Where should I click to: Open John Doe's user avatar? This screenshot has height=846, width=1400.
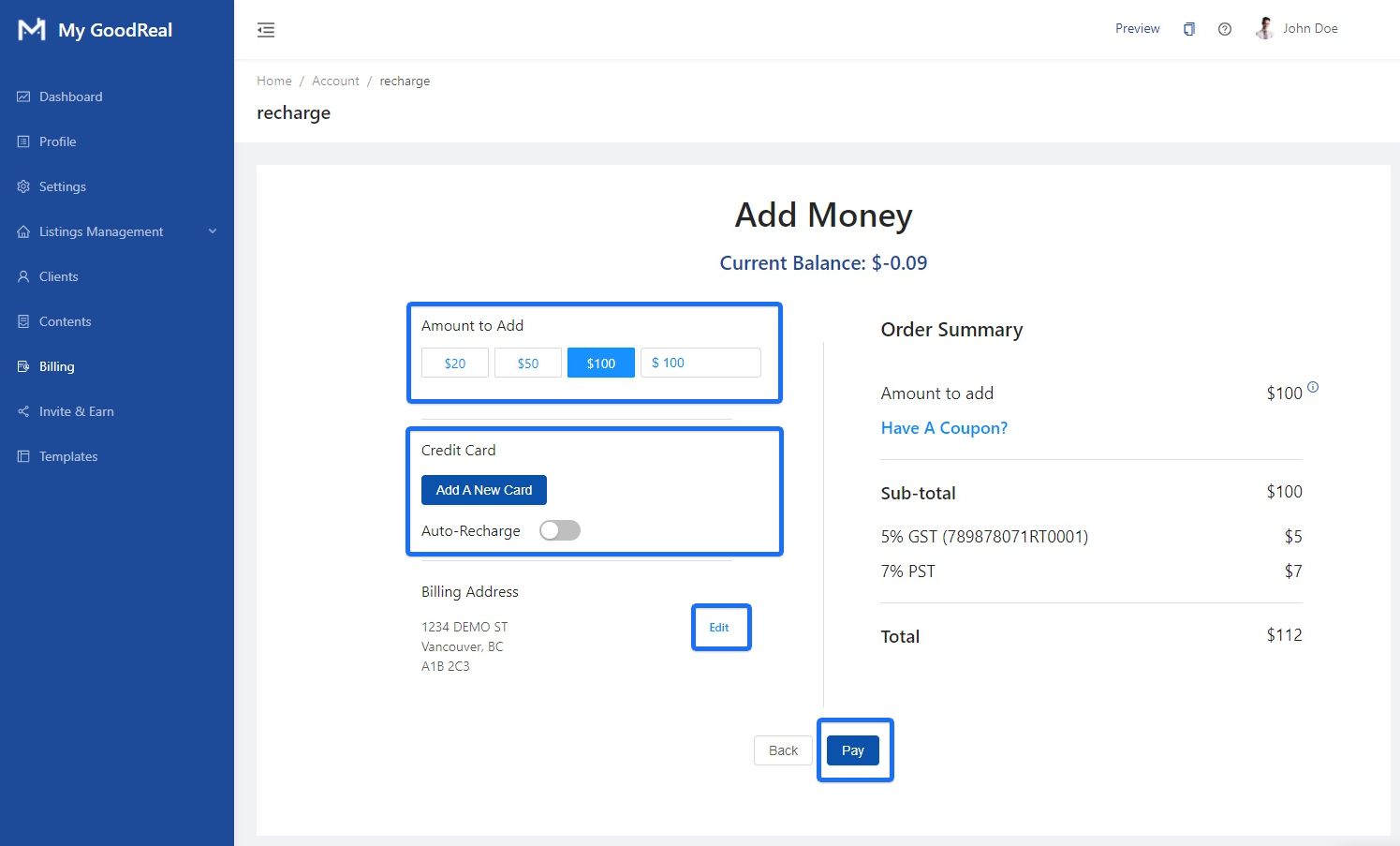(x=1264, y=28)
